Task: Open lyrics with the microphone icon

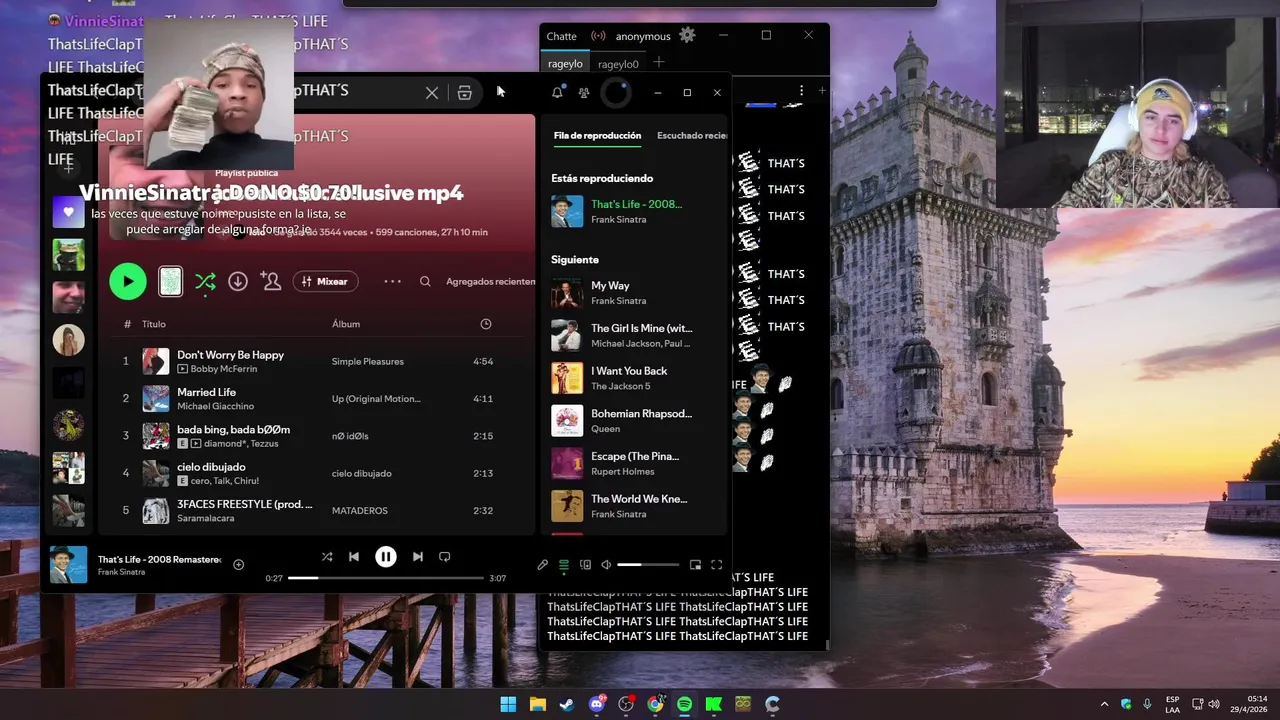Action: click(x=542, y=565)
